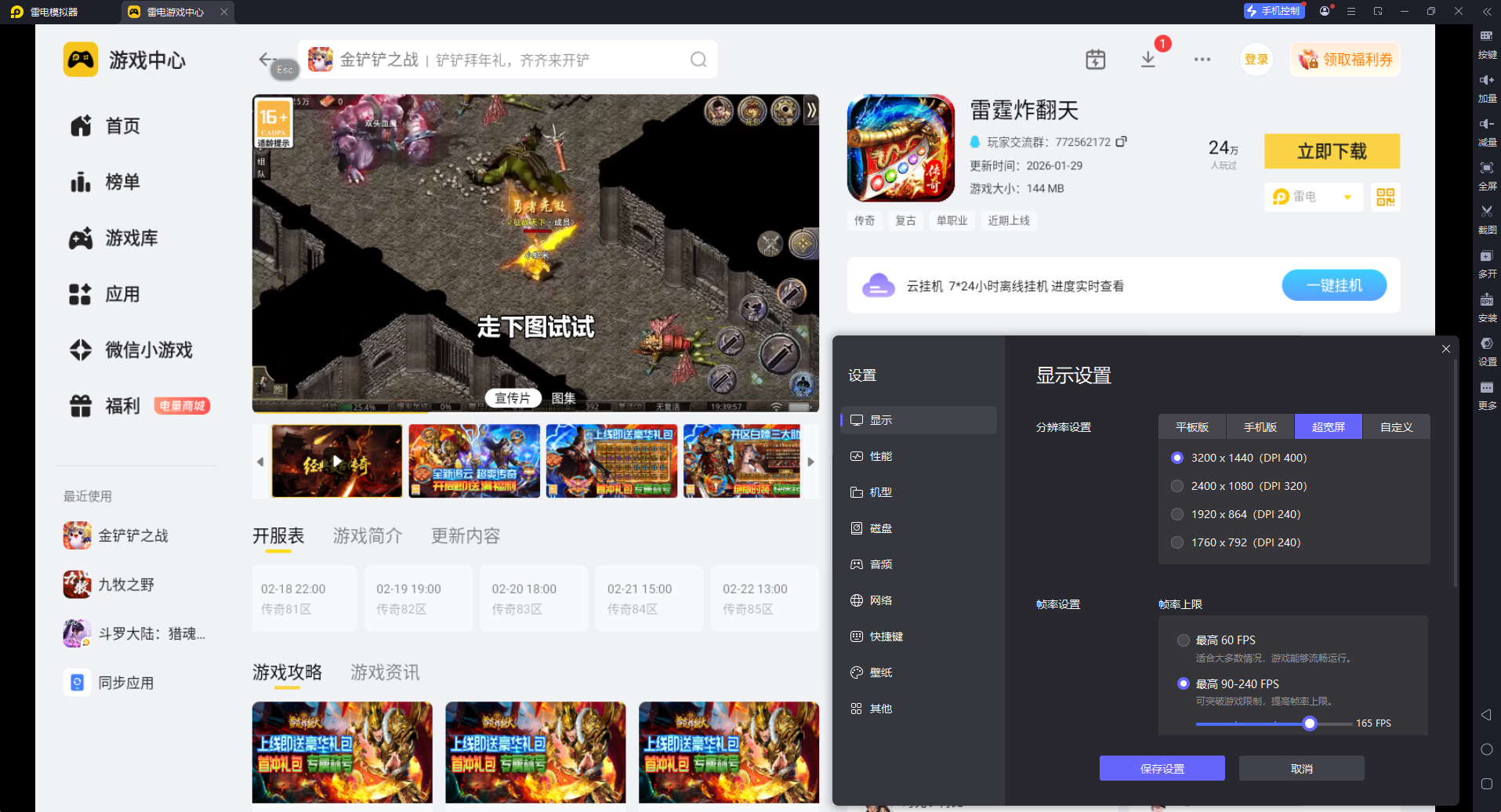Click the 登录 login button
The height and width of the screenshot is (812, 1501).
[1256, 60]
